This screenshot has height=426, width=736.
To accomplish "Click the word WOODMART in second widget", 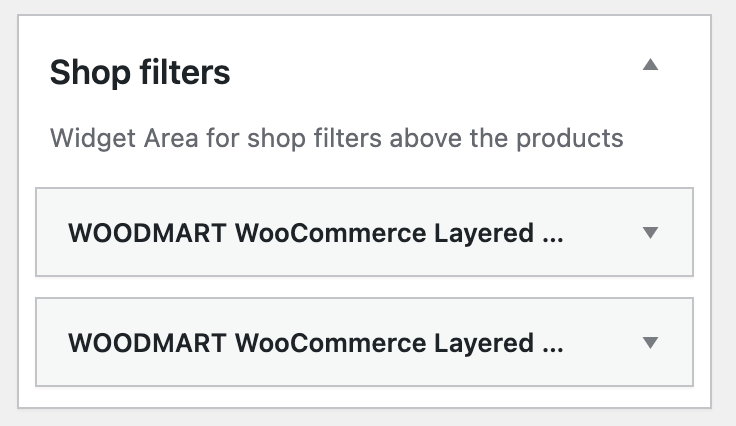I will coord(147,343).
